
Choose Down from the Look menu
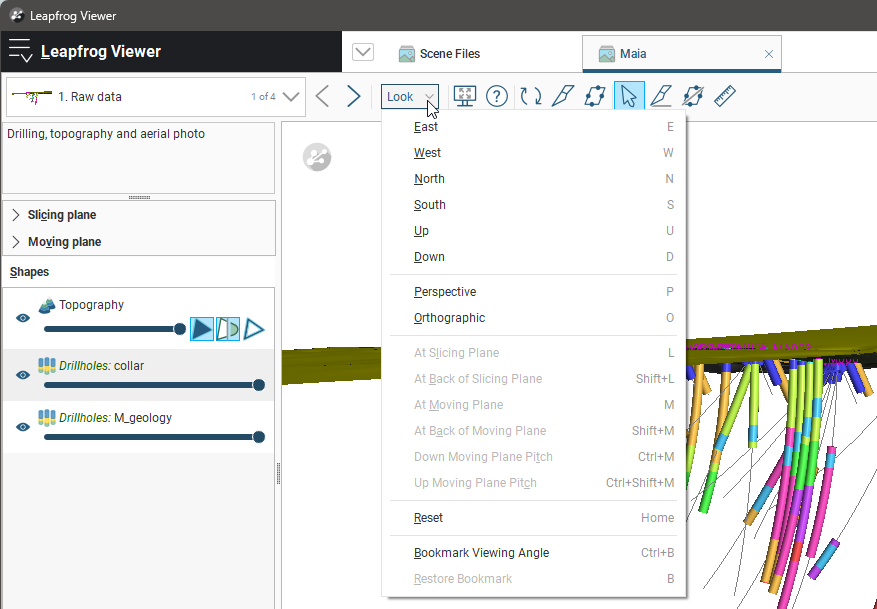coord(534,257)
